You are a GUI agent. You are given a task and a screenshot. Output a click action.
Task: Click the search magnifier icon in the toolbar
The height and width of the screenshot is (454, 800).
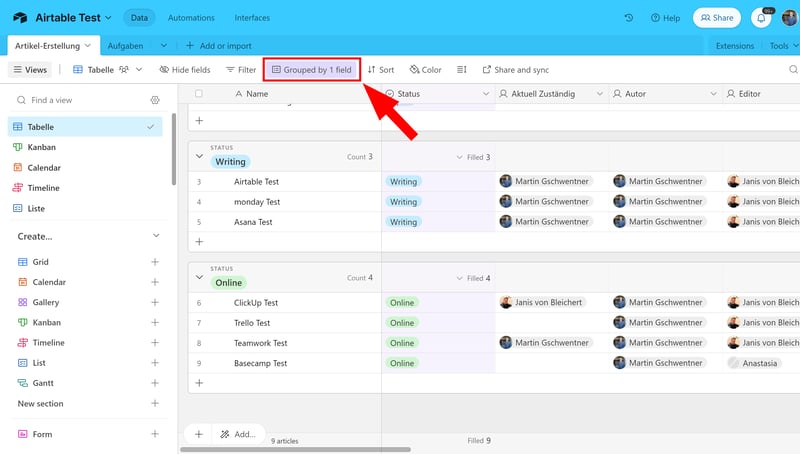click(x=793, y=69)
